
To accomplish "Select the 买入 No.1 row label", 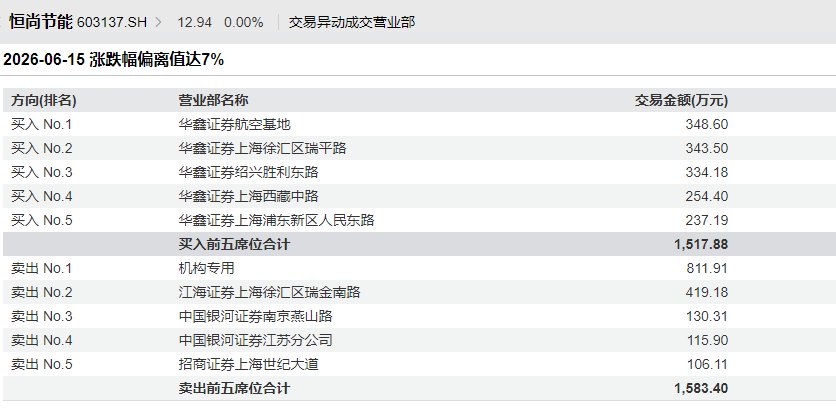I will click(42, 124).
